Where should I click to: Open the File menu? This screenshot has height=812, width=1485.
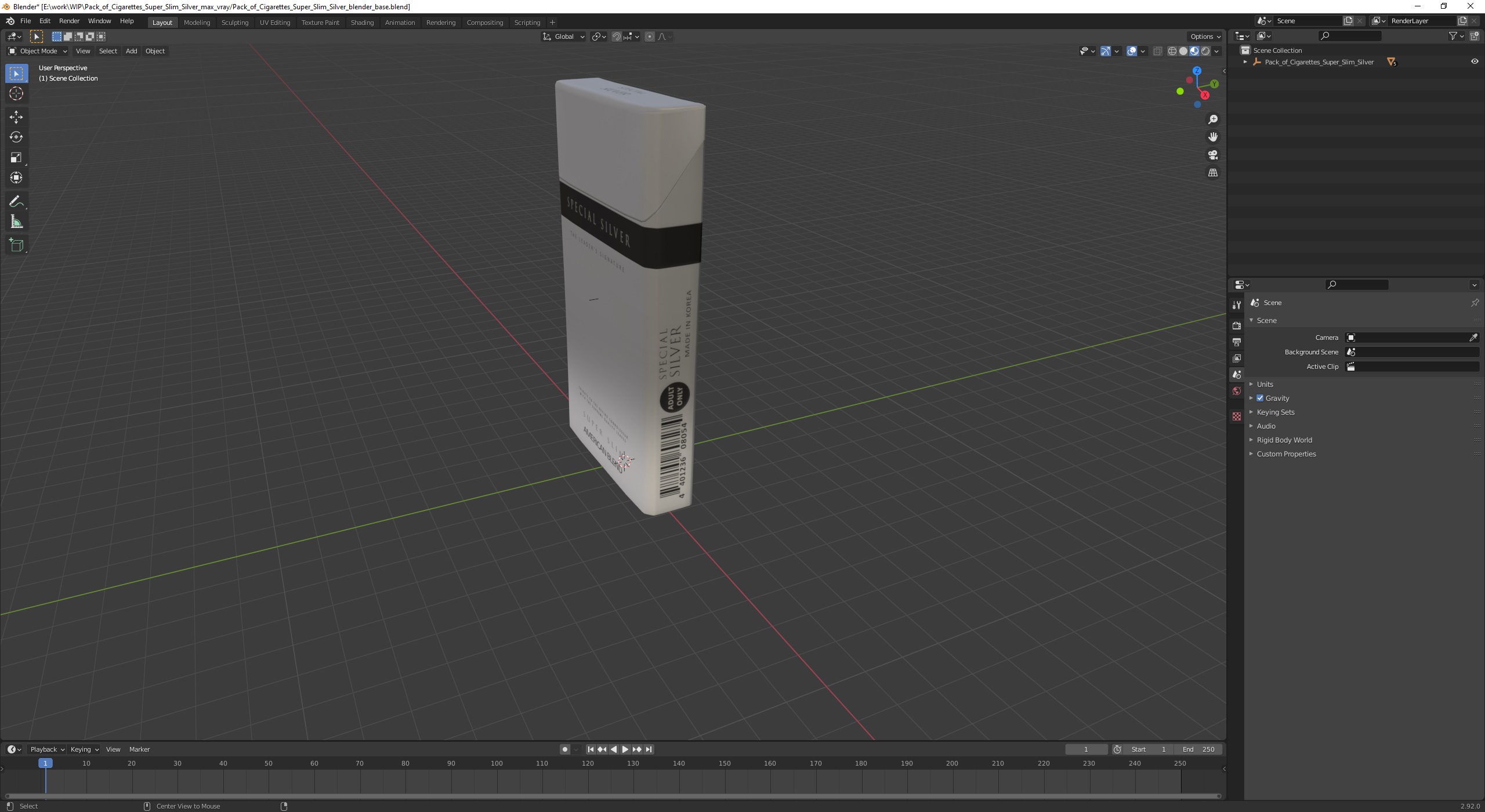tap(26, 21)
